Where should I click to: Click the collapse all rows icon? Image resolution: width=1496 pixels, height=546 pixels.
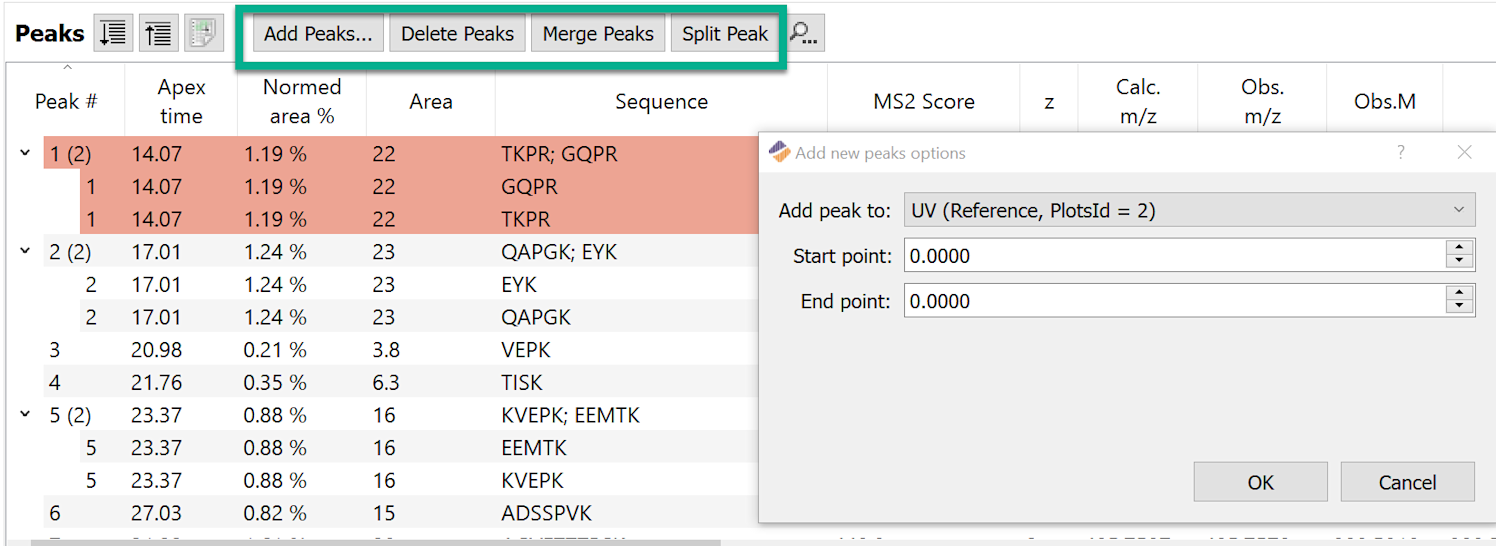pyautogui.click(x=158, y=34)
